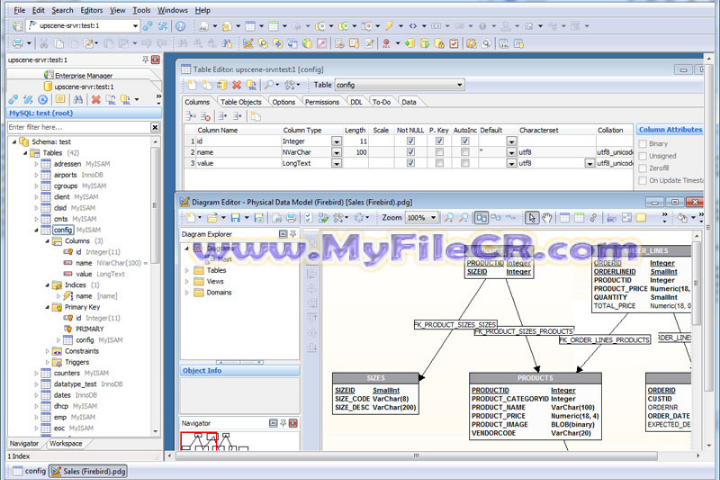
Task: Open the Zoom 100% dropdown
Action: [433, 218]
